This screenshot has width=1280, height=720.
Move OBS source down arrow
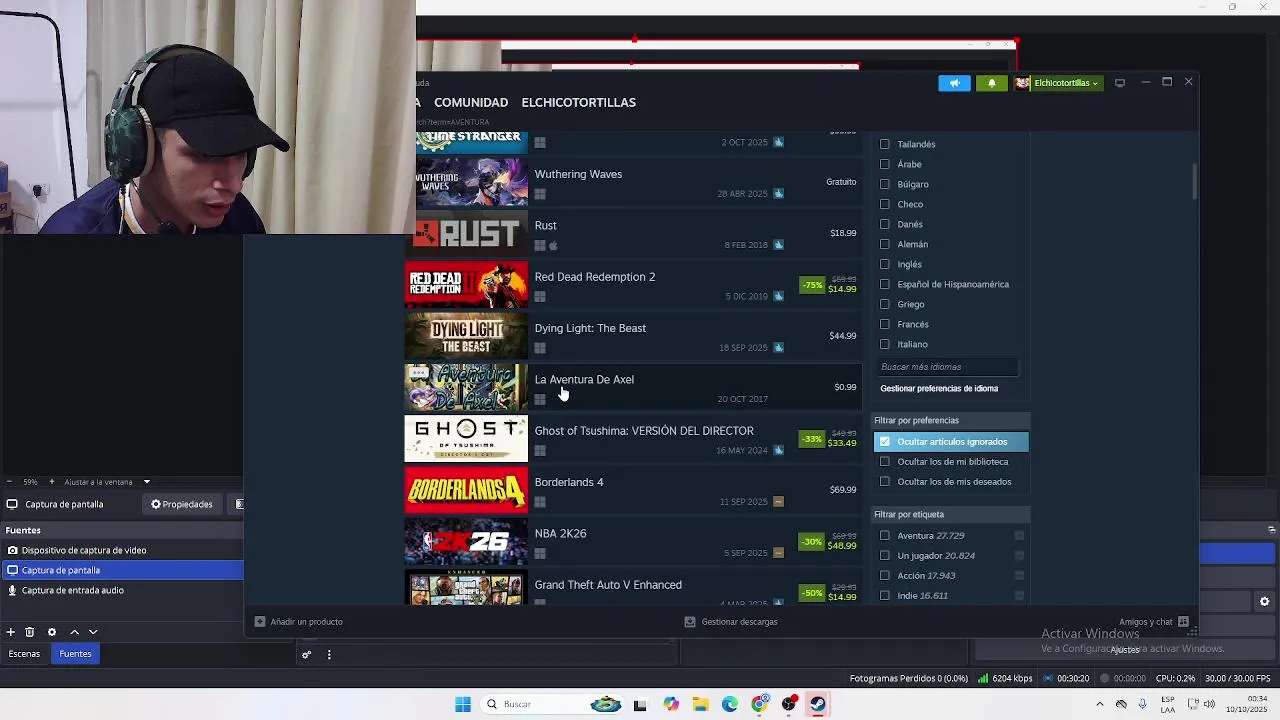93,632
